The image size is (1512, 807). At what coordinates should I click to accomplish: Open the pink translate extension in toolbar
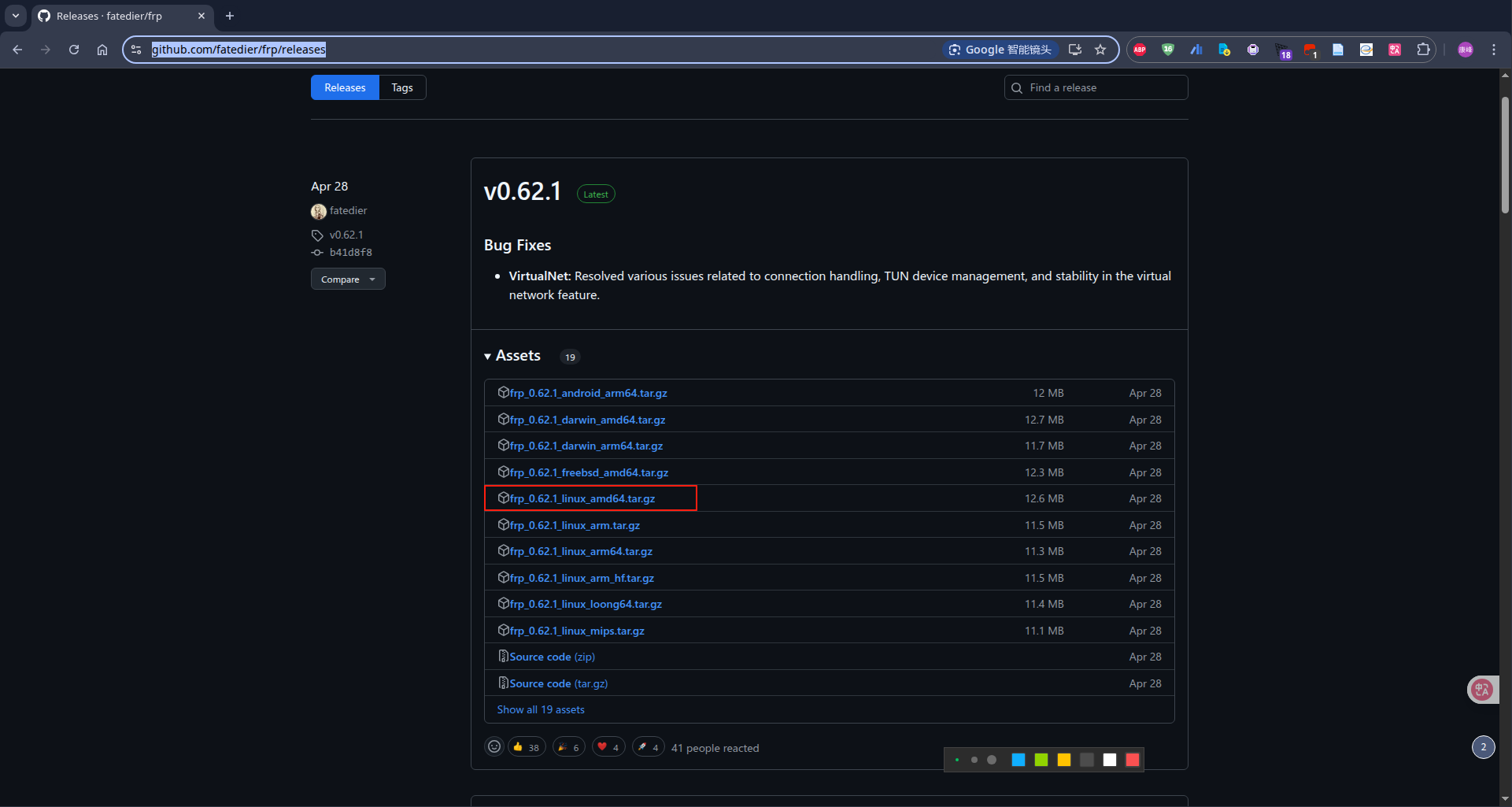1394,50
